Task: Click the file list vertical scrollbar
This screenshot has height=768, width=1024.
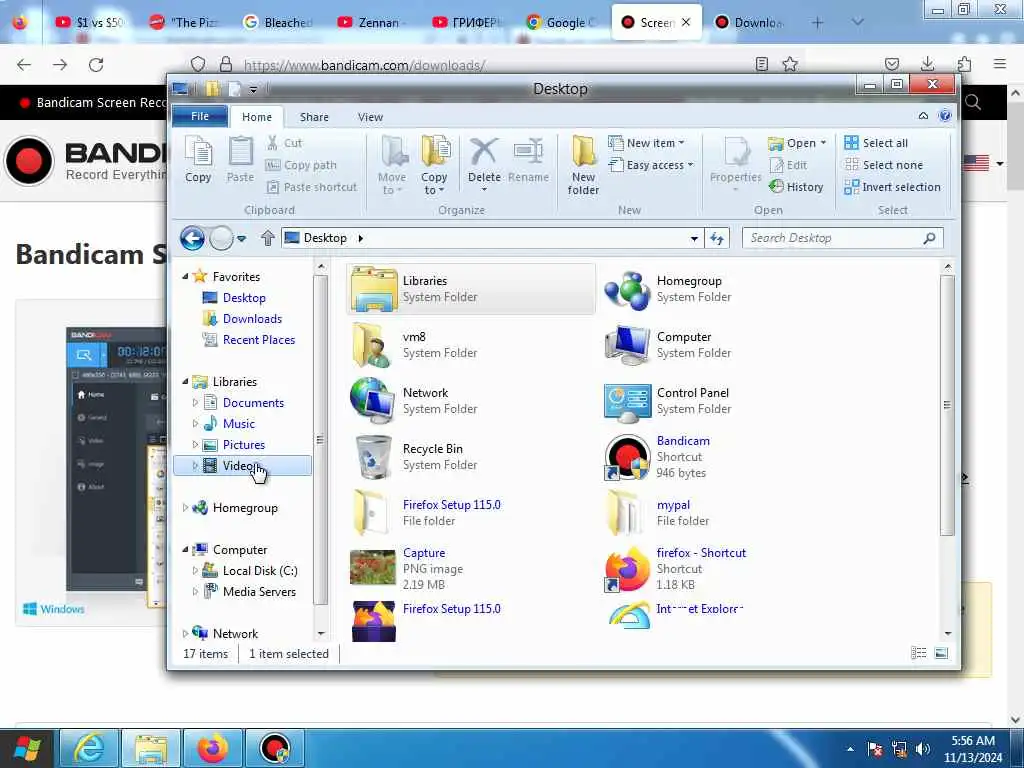Action: pyautogui.click(x=948, y=405)
